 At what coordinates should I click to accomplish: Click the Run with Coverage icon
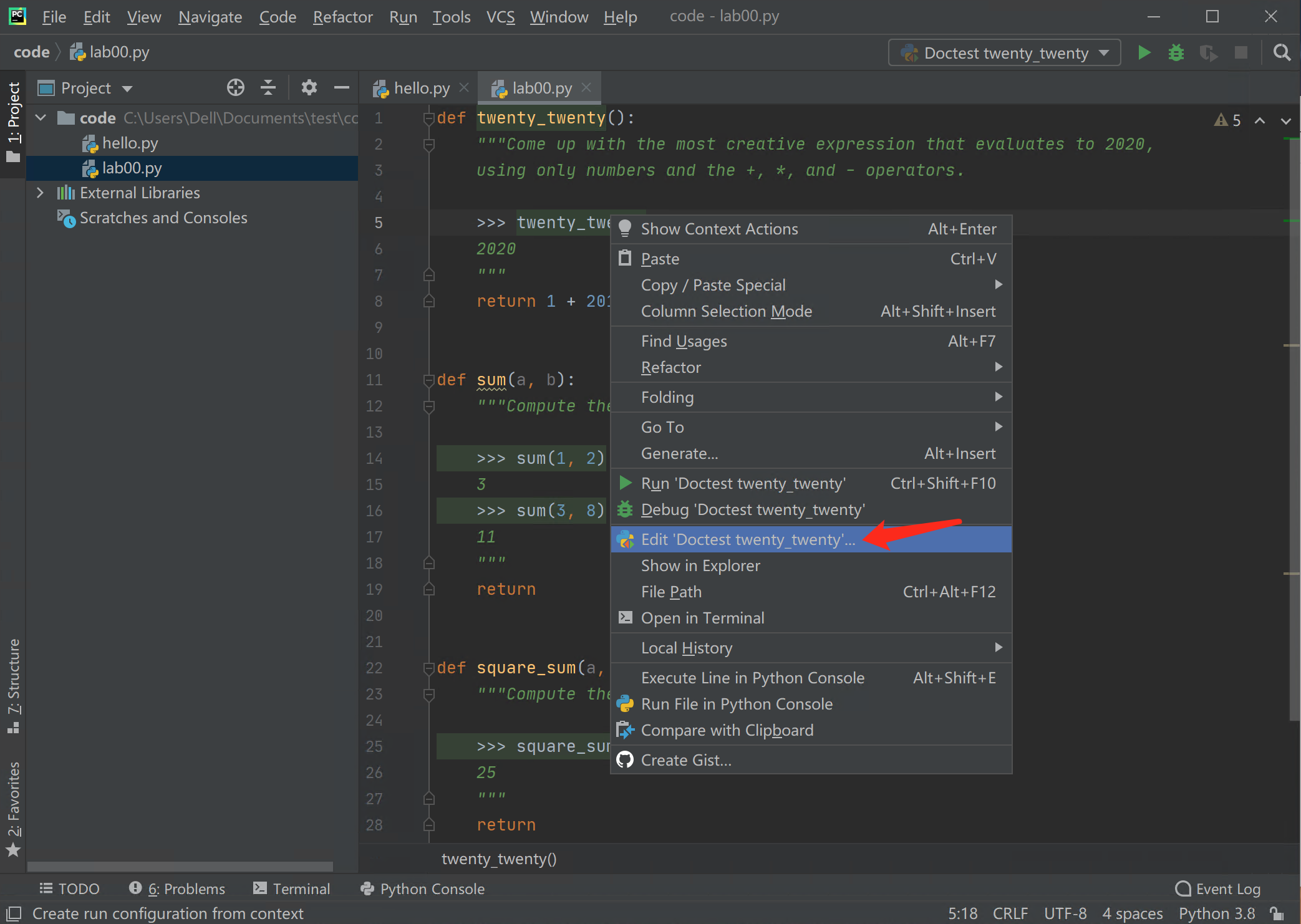[1208, 53]
